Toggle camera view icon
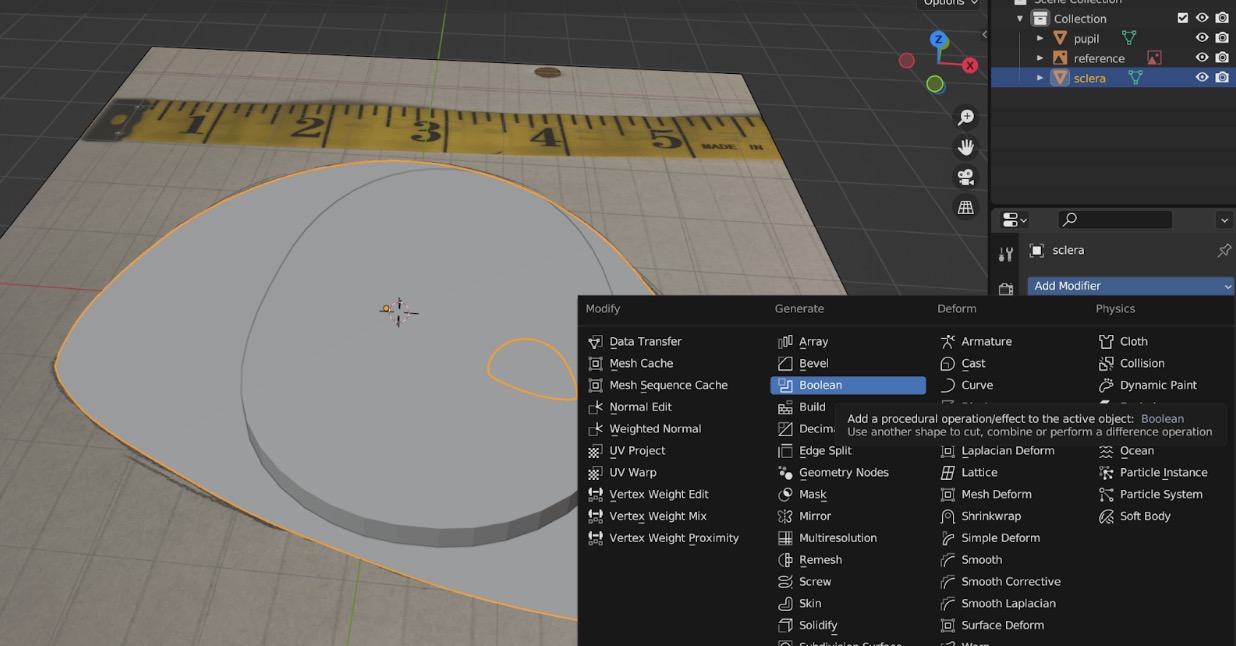The height and width of the screenshot is (646, 1236). pyautogui.click(x=966, y=178)
